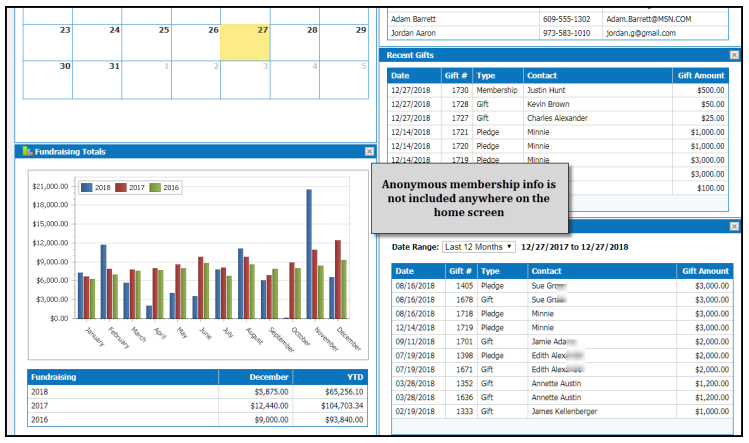The height and width of the screenshot is (443, 749).
Task: Select Charles Alexander in Recent Gifts
Action: point(557,118)
